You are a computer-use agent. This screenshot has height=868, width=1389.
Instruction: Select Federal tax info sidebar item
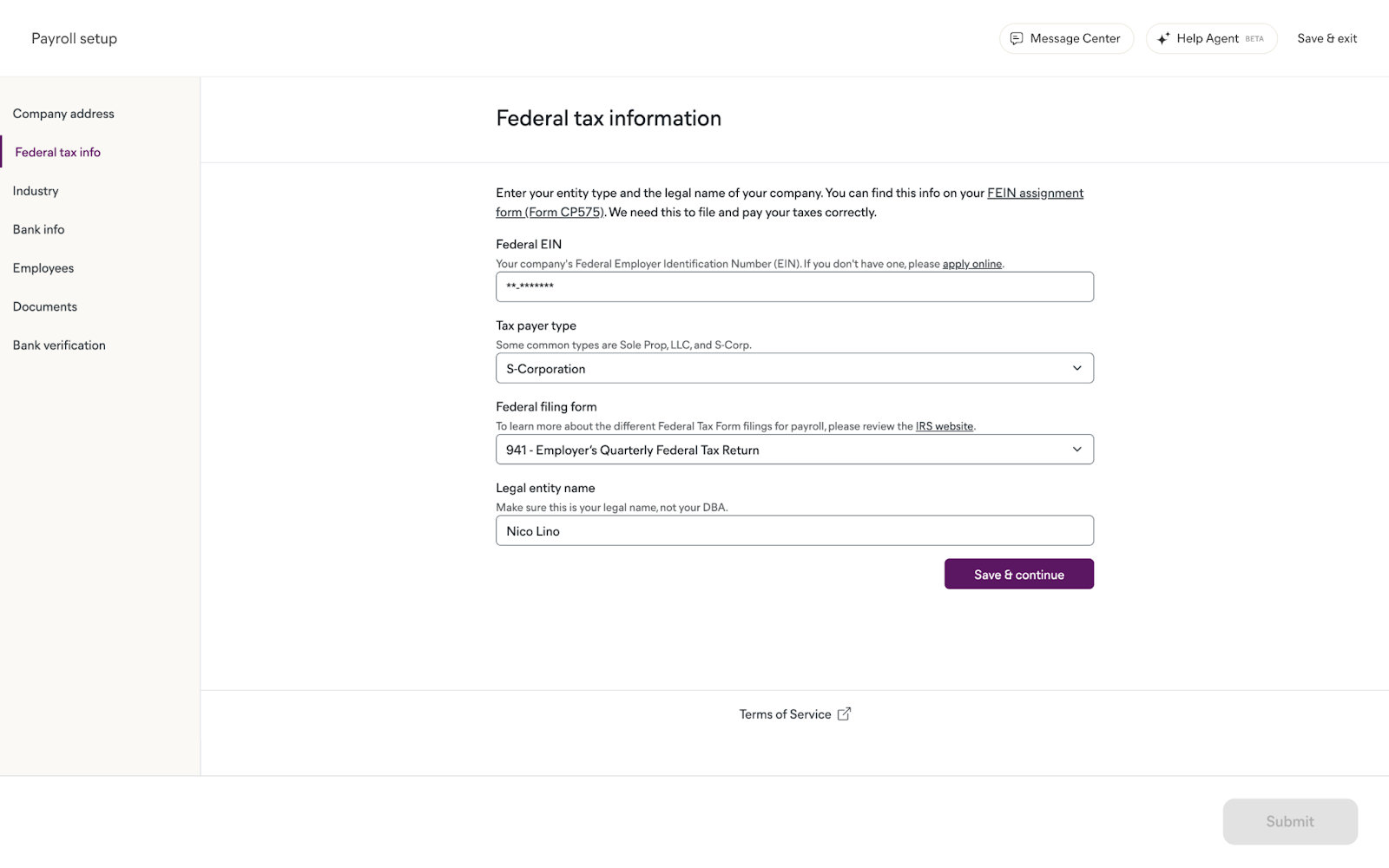coord(57,152)
